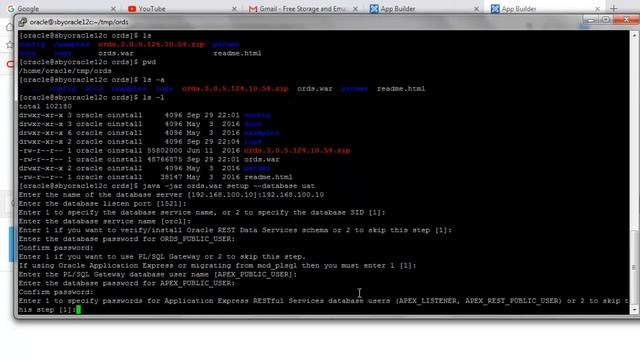Click 'ords.war' in the ls -l listing
Screen dimensions: 640x360
pos(262,159)
